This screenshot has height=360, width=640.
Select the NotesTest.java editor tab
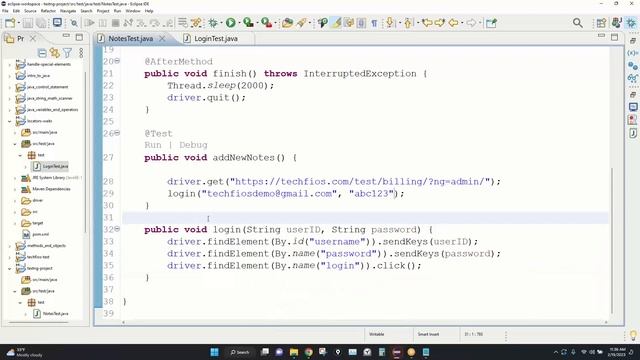(x=130, y=38)
